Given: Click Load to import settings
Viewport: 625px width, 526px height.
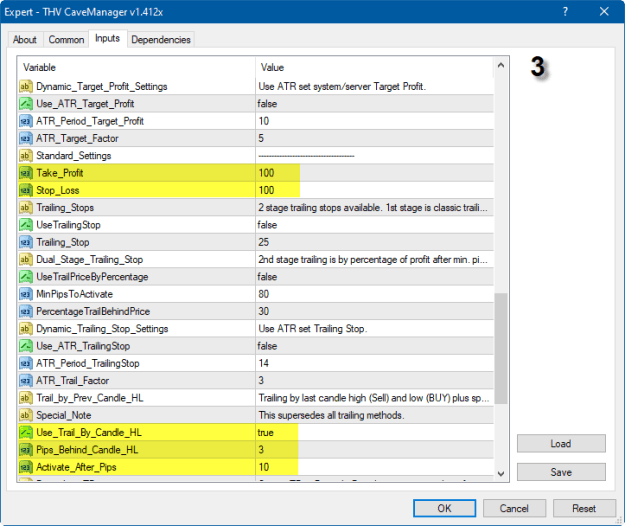Looking at the screenshot, I should [561, 444].
